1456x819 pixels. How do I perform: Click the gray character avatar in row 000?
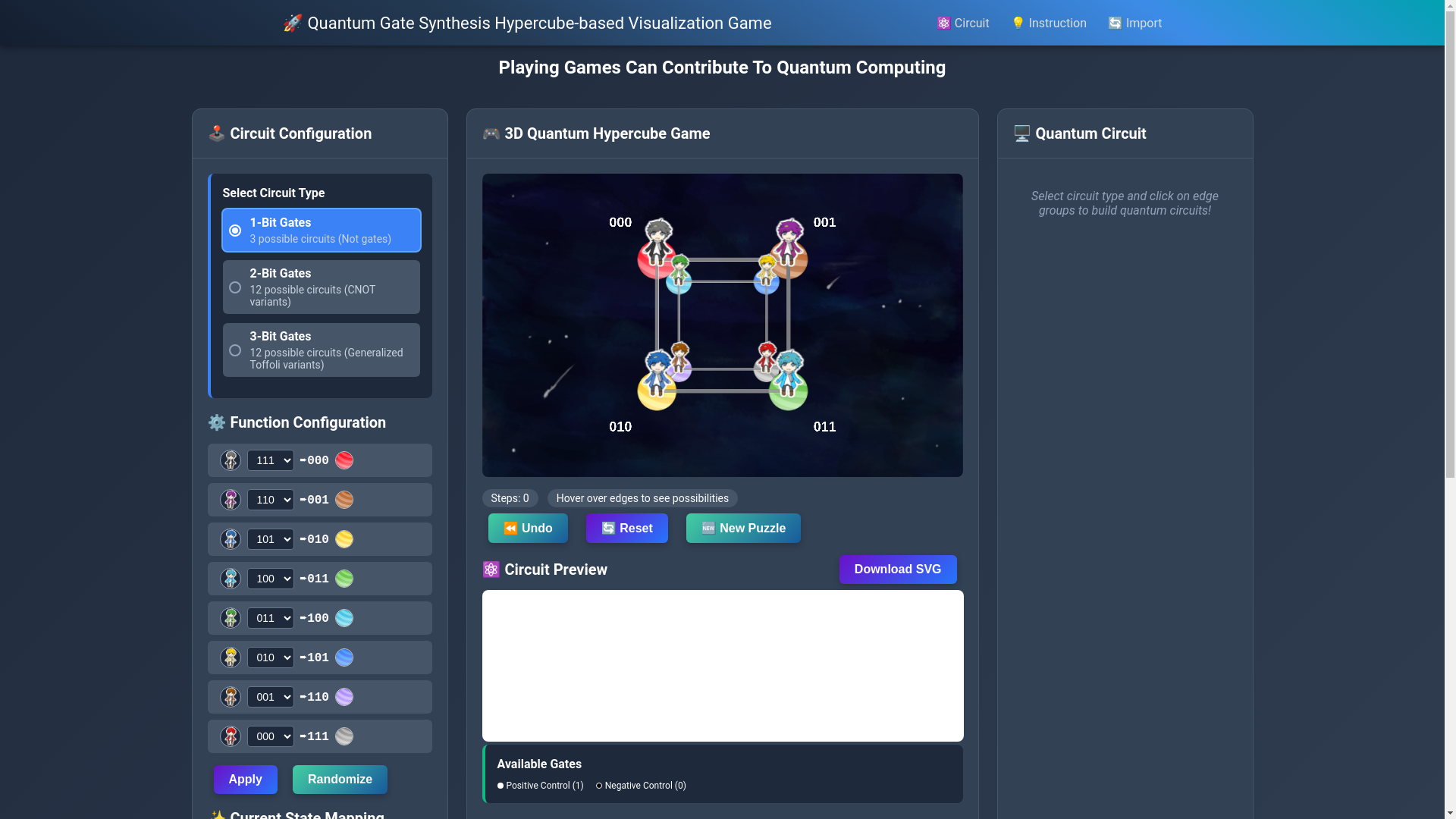coord(231,460)
